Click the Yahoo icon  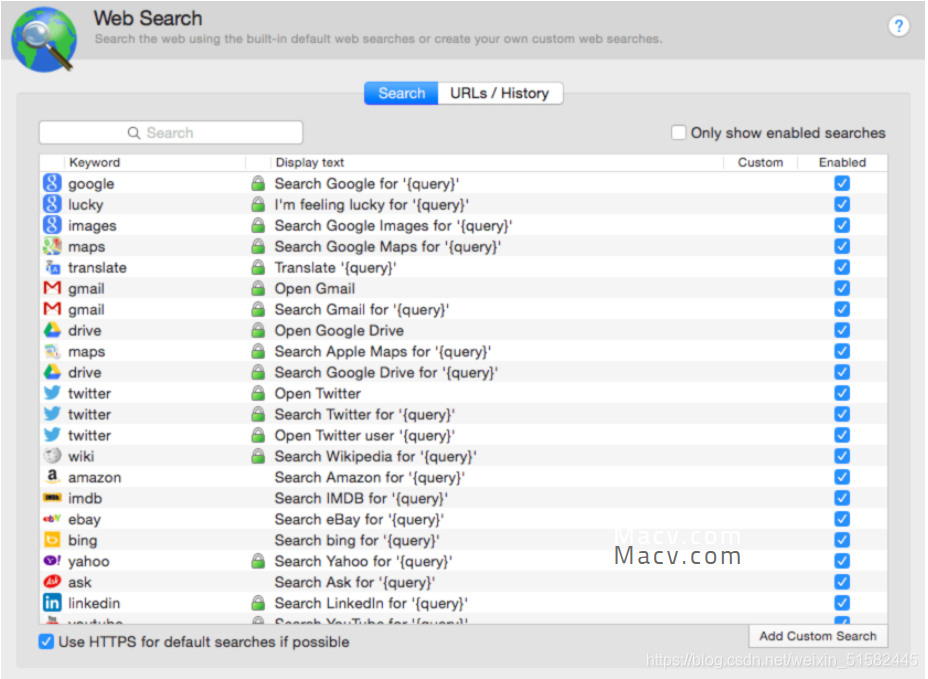pyautogui.click(x=52, y=561)
